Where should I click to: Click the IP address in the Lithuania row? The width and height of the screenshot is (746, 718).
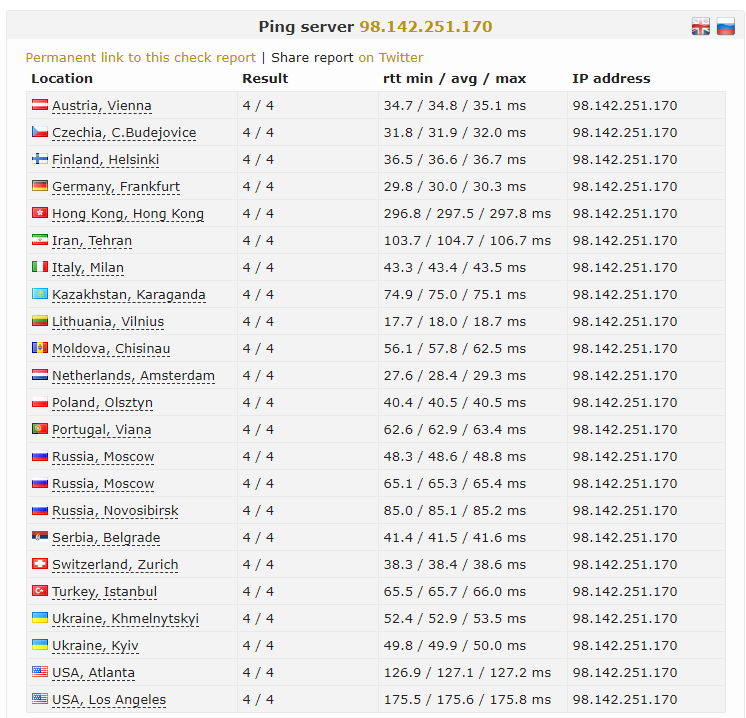(624, 321)
